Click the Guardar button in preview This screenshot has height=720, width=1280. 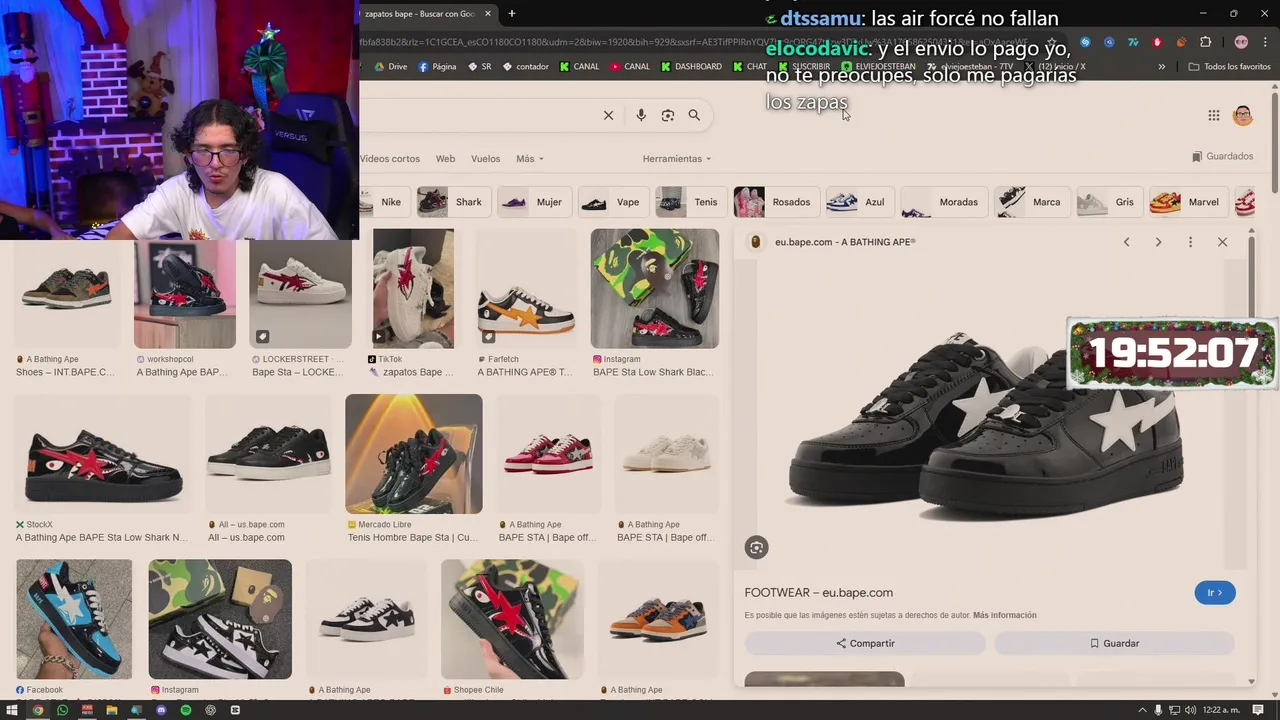click(1114, 643)
